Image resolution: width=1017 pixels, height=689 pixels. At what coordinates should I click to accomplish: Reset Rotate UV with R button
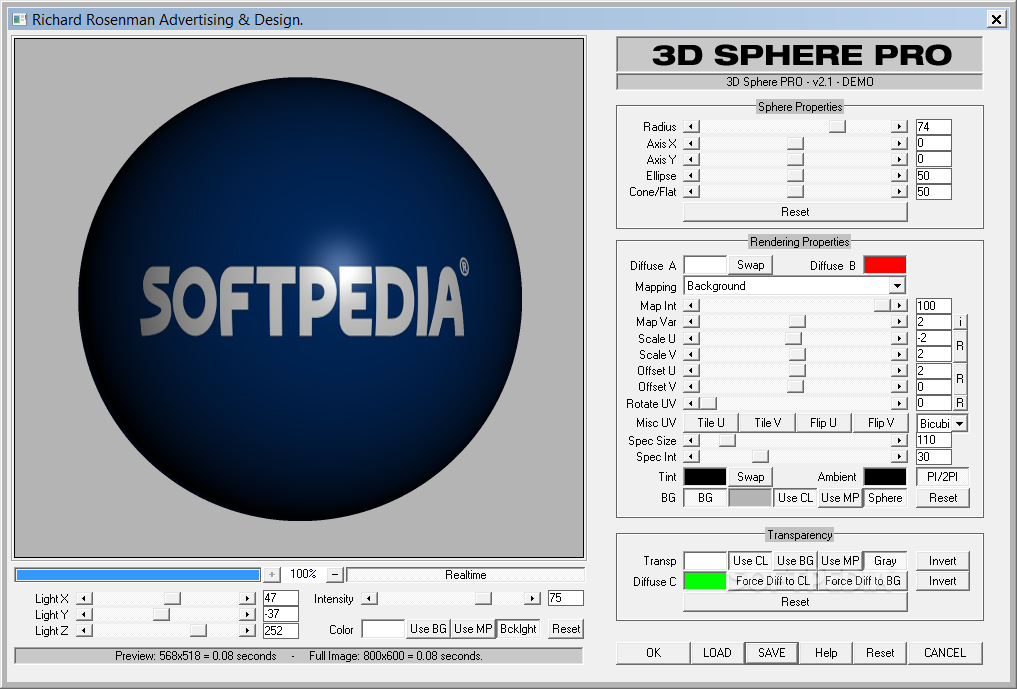click(x=960, y=404)
